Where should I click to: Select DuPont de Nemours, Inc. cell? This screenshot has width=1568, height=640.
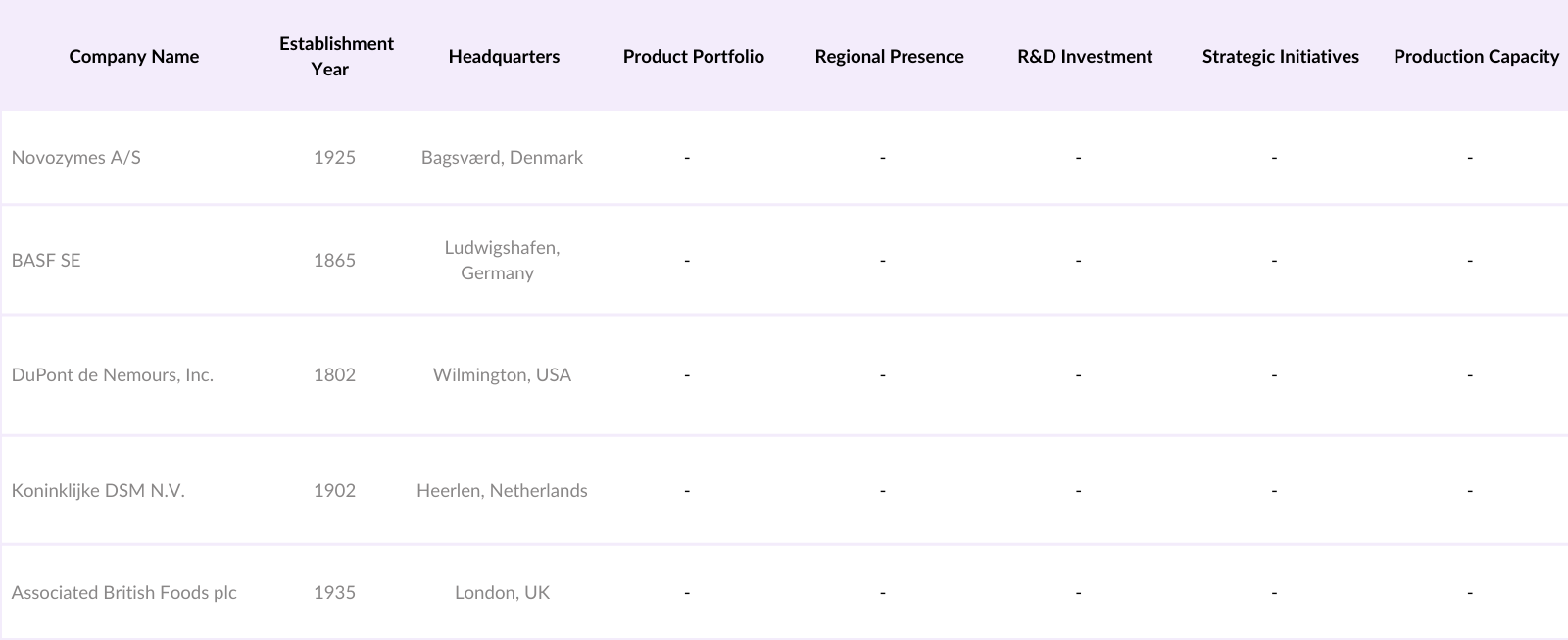pos(113,375)
